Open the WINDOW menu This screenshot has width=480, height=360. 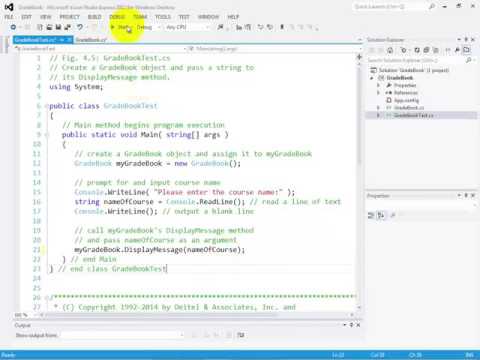pos(209,17)
